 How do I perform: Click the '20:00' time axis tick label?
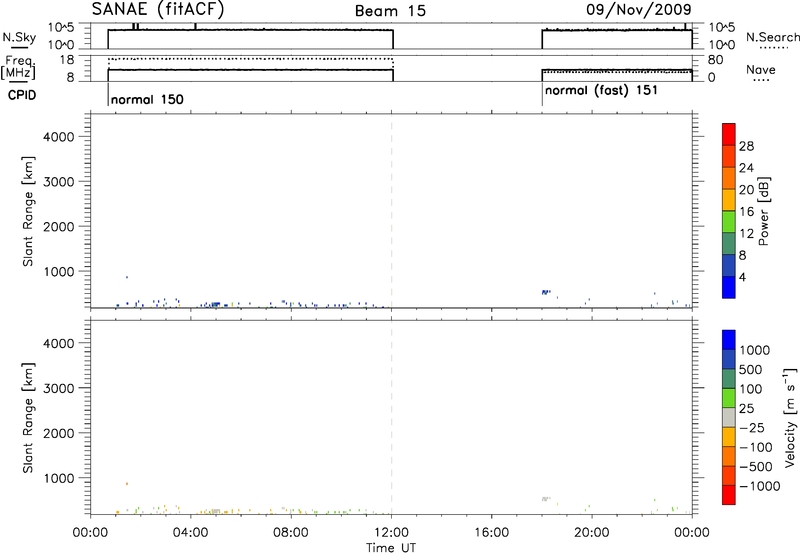592,533
